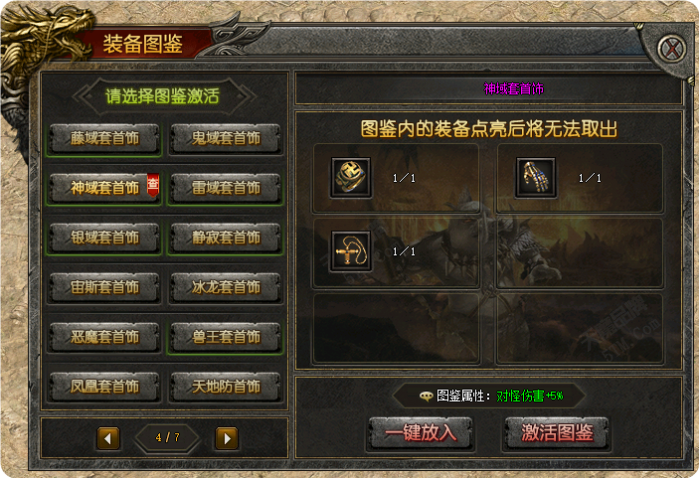The width and height of the screenshot is (699, 478).
Task: Open the 凤凰套首饰 set
Action: tap(104, 386)
